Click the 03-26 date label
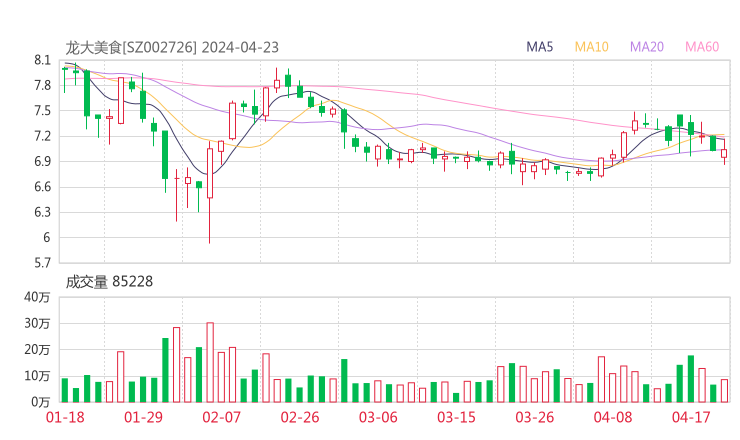 point(534,417)
